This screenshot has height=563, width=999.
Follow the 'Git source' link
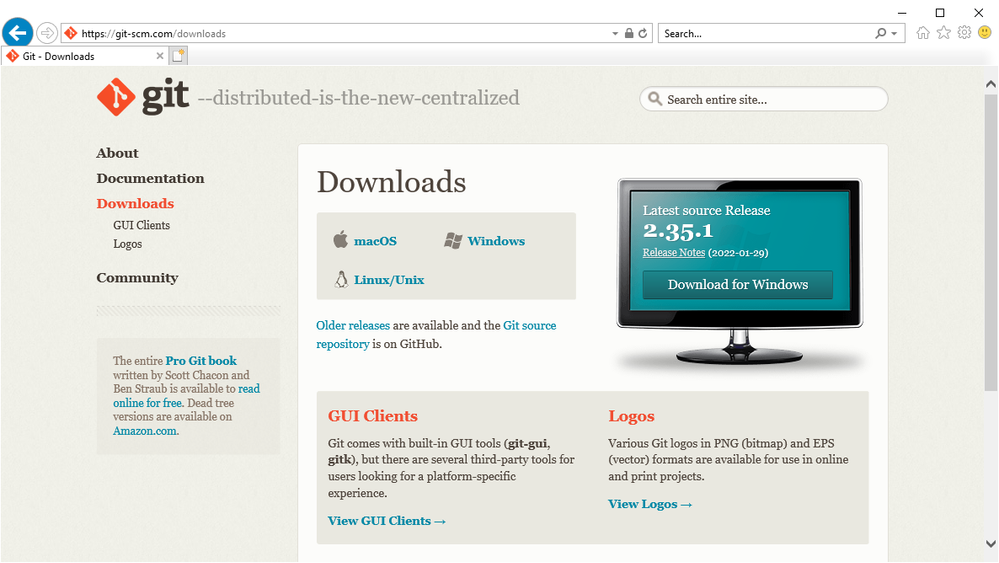coord(529,325)
